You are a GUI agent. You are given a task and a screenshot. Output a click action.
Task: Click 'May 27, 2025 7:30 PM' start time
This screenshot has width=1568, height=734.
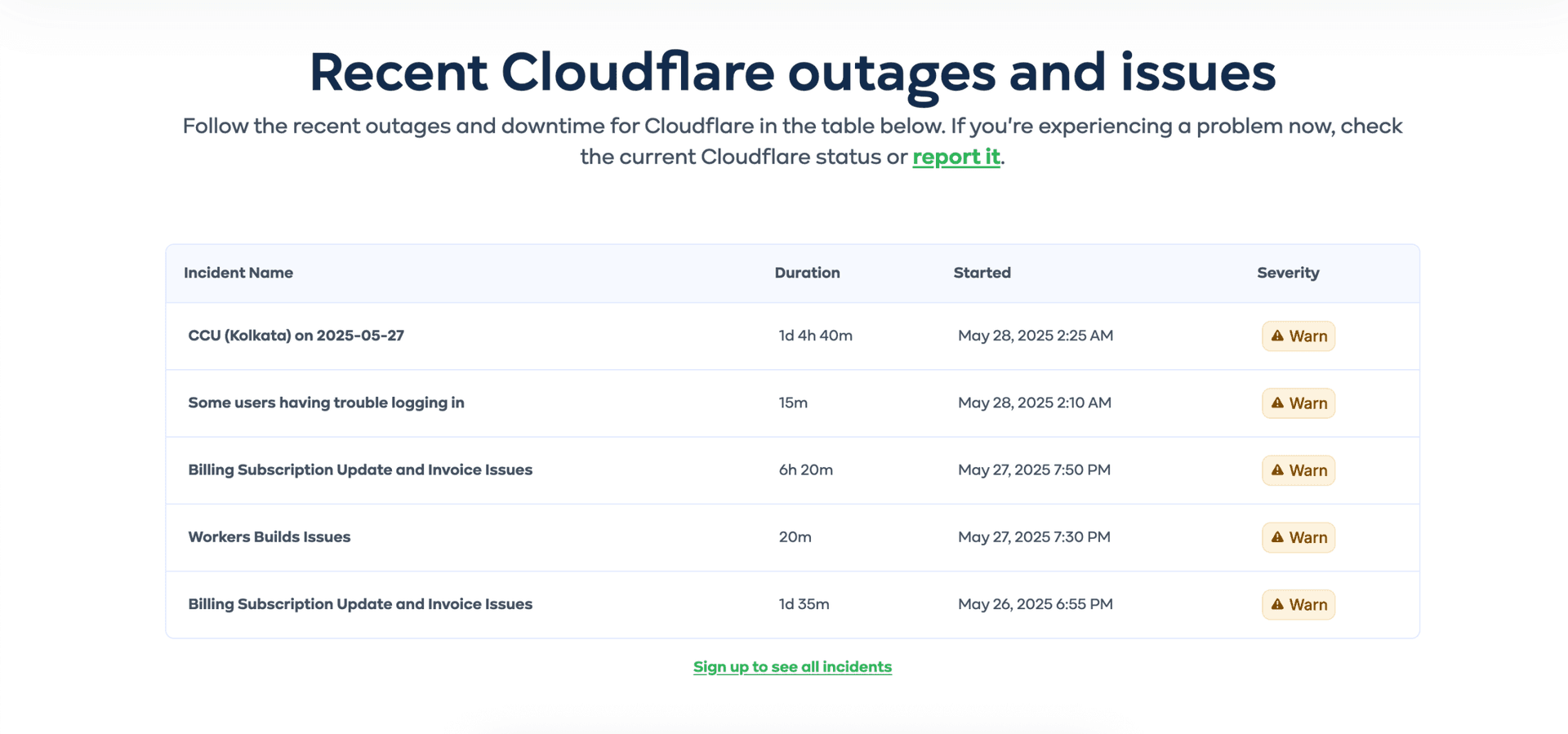point(1034,536)
